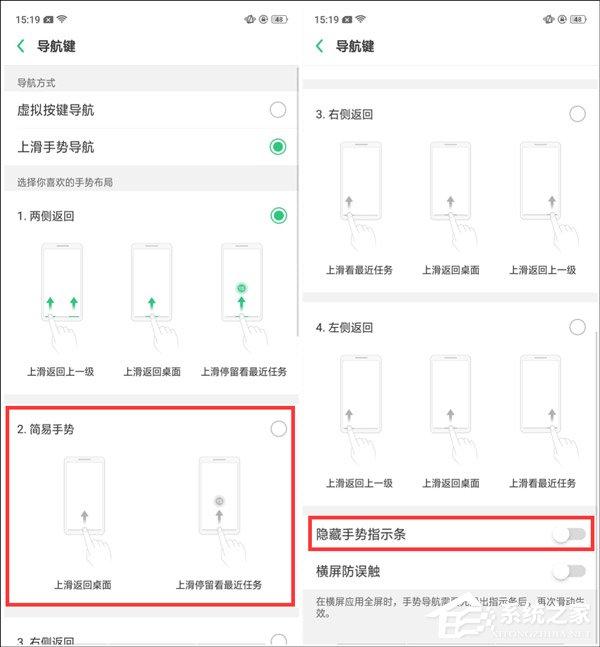Select 4. 左侧返回 gesture layout radio

(x=577, y=327)
